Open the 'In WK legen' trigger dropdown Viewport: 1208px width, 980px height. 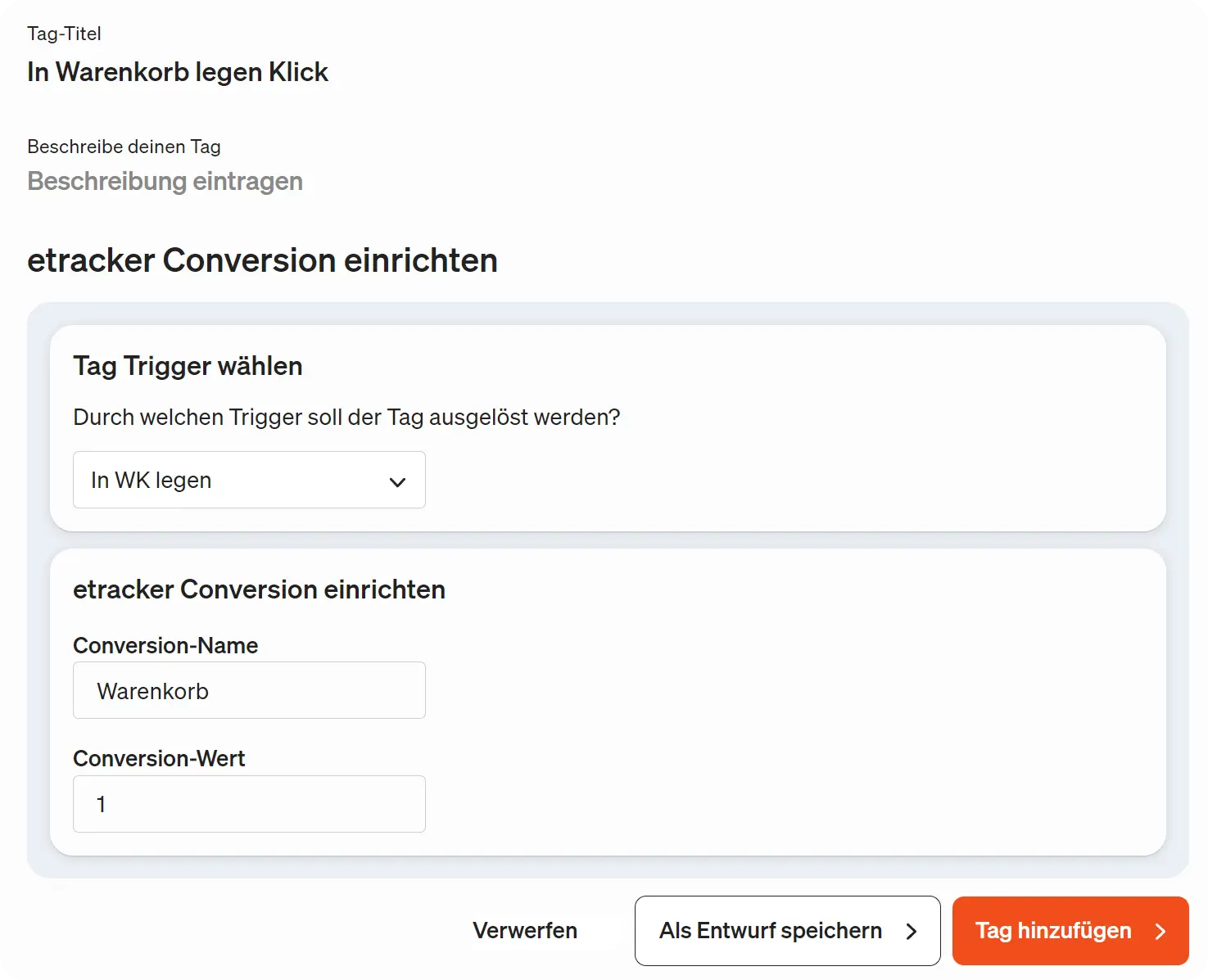249,480
